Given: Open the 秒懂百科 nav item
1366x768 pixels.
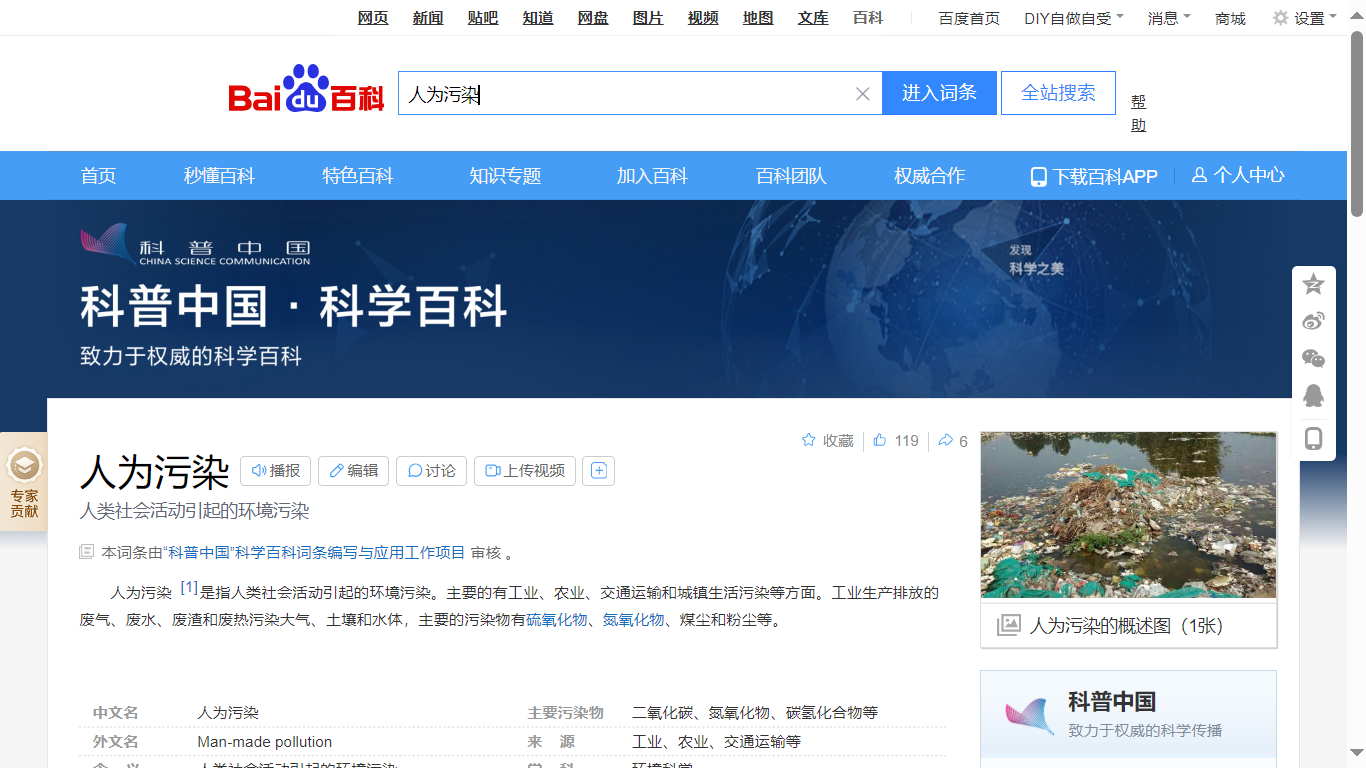Looking at the screenshot, I should (219, 176).
